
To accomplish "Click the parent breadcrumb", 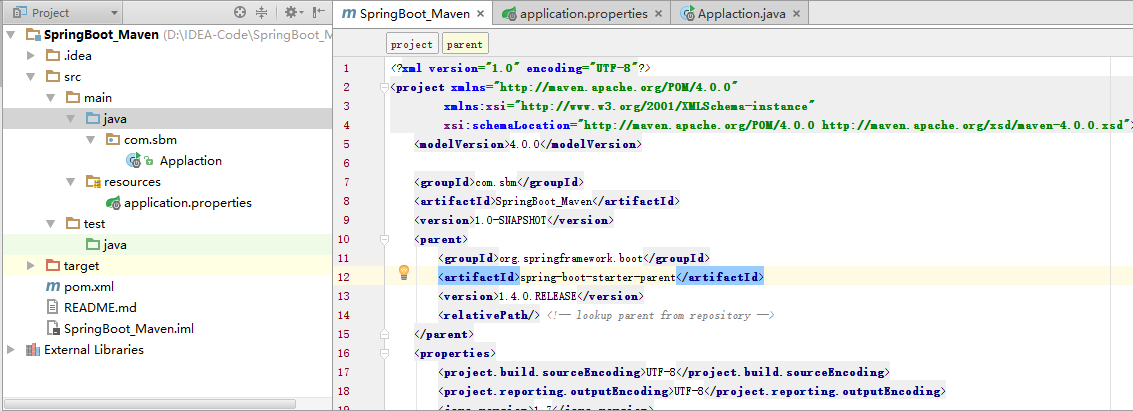I will (x=465, y=44).
